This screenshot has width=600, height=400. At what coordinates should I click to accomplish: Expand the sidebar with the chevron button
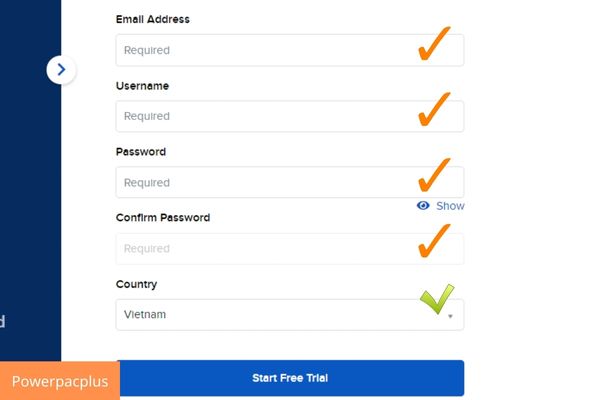click(61, 70)
